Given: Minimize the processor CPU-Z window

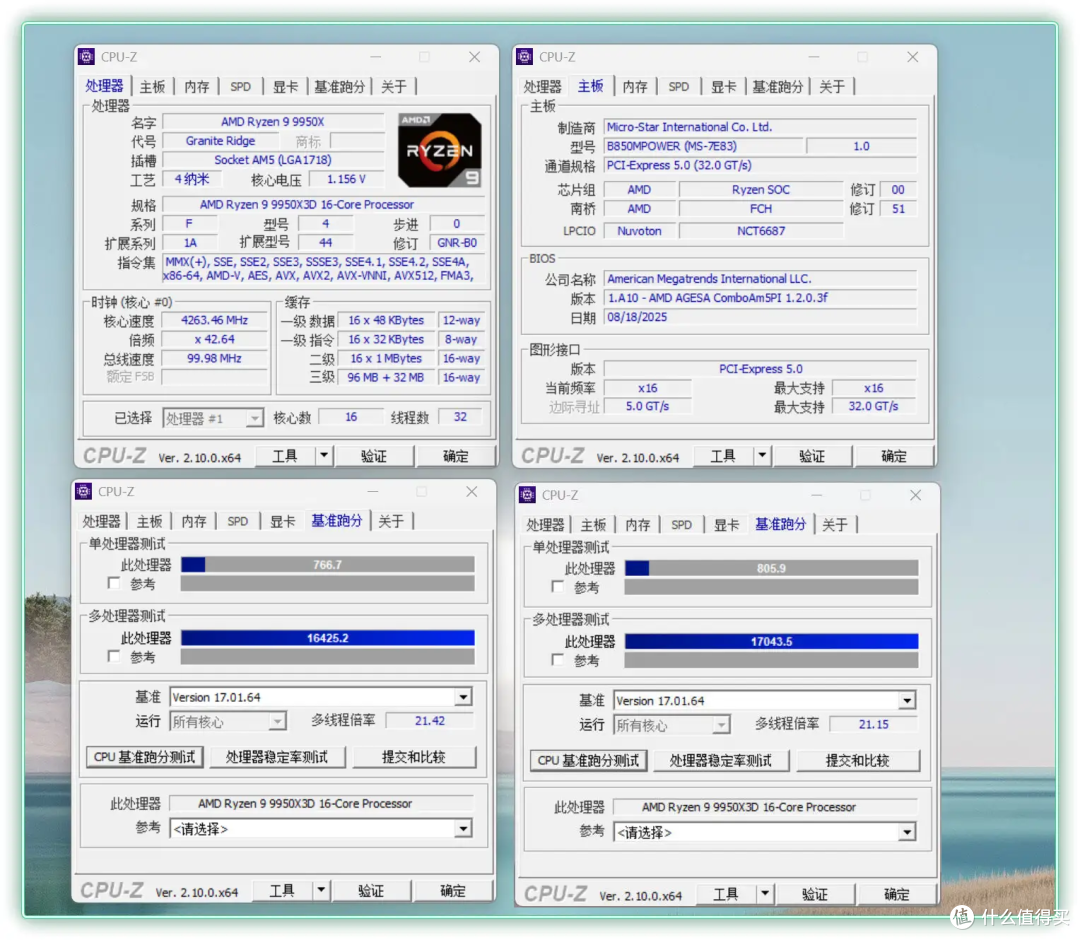Looking at the screenshot, I should click(375, 57).
